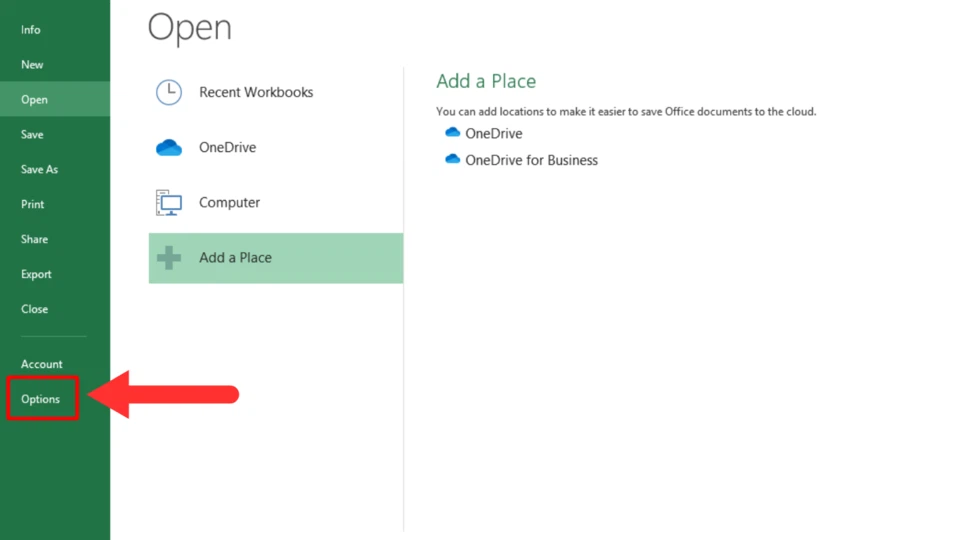
Task: Open Account settings in the sidebar
Action: [x=41, y=365]
